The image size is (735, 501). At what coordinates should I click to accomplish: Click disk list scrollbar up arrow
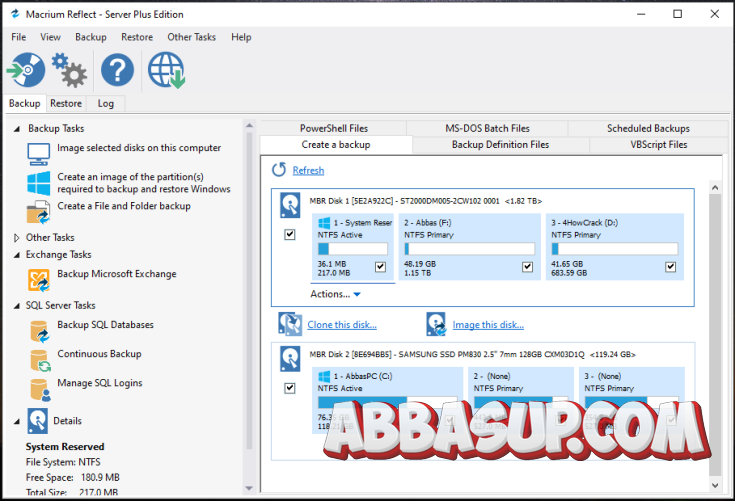tap(715, 187)
